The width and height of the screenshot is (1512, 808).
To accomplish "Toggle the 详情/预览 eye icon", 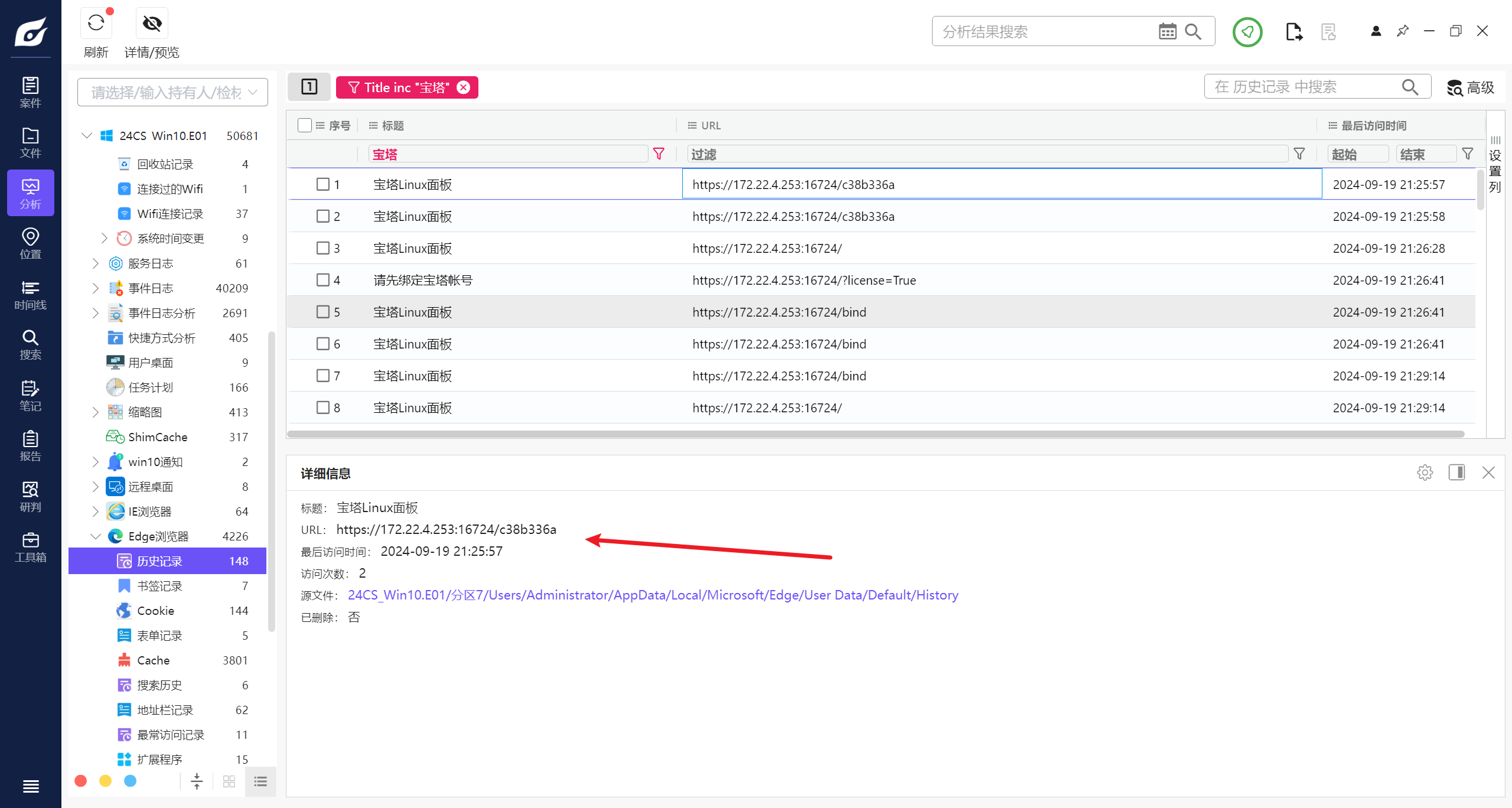I will tap(152, 24).
